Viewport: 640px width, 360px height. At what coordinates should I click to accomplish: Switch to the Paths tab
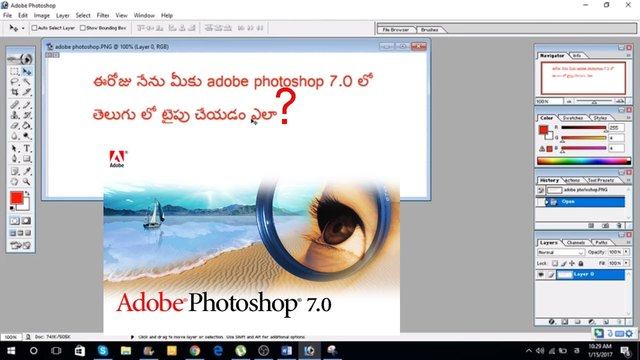[x=601, y=243]
